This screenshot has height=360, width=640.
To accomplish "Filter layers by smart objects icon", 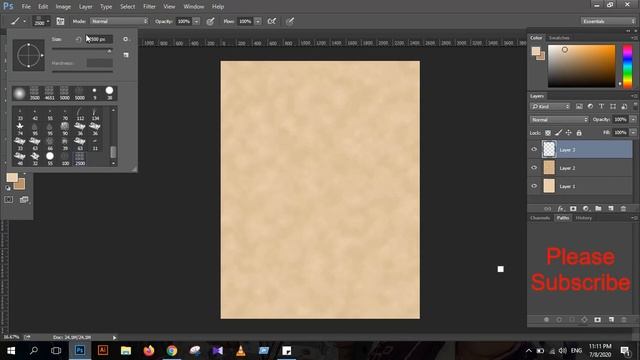I will coord(624,107).
